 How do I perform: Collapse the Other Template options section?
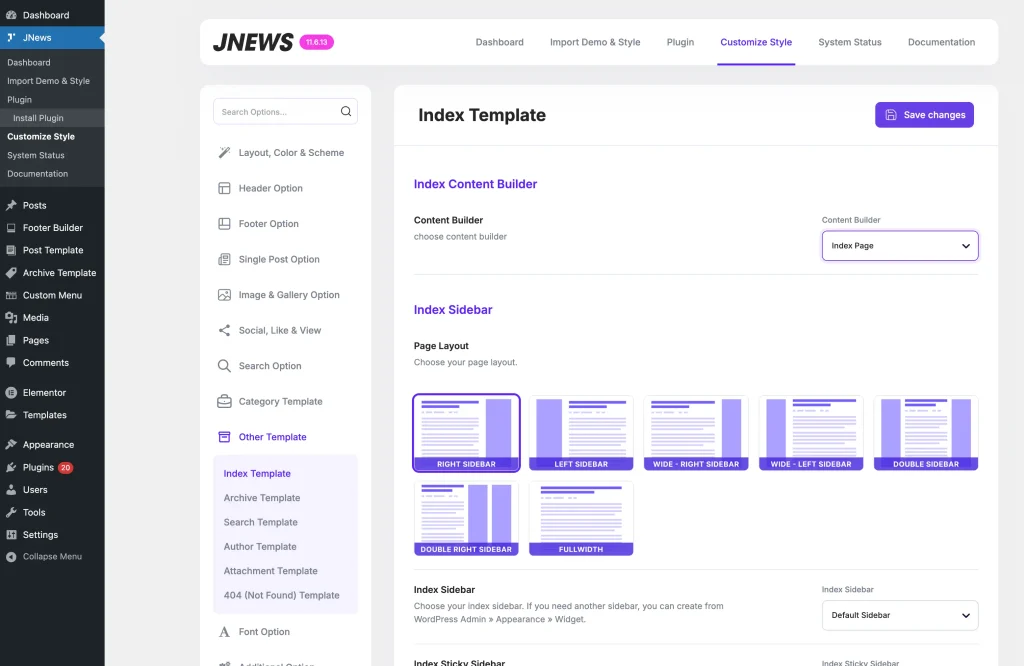(x=272, y=437)
